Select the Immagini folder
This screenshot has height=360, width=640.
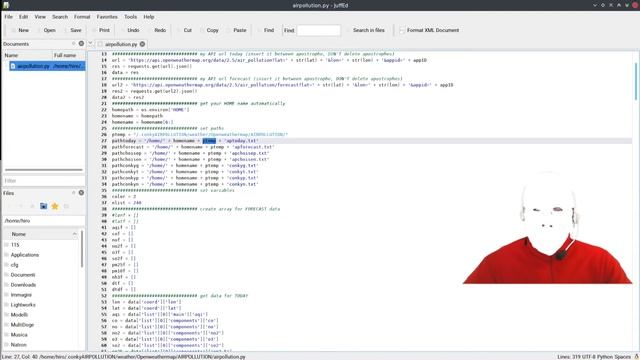(21, 295)
